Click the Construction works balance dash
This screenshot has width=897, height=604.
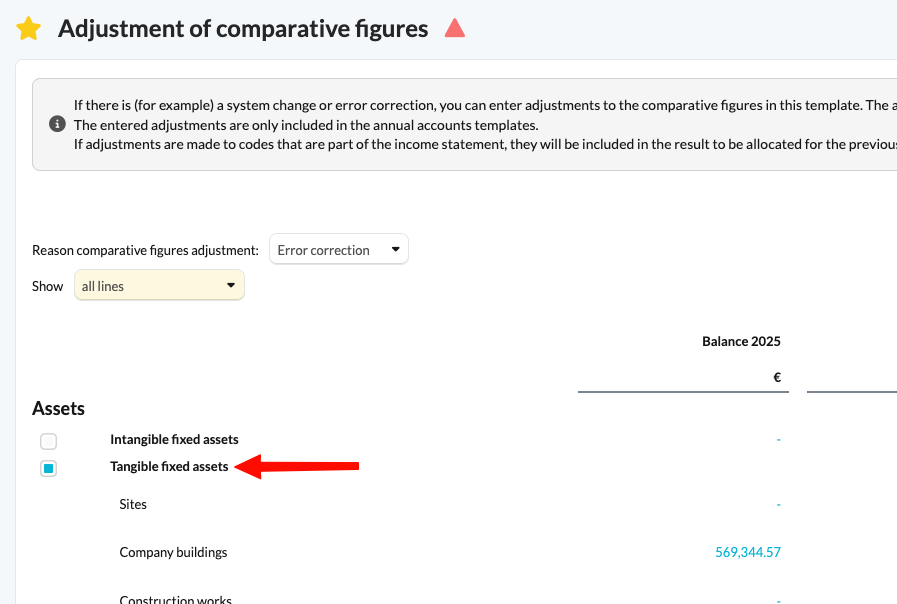click(x=779, y=600)
